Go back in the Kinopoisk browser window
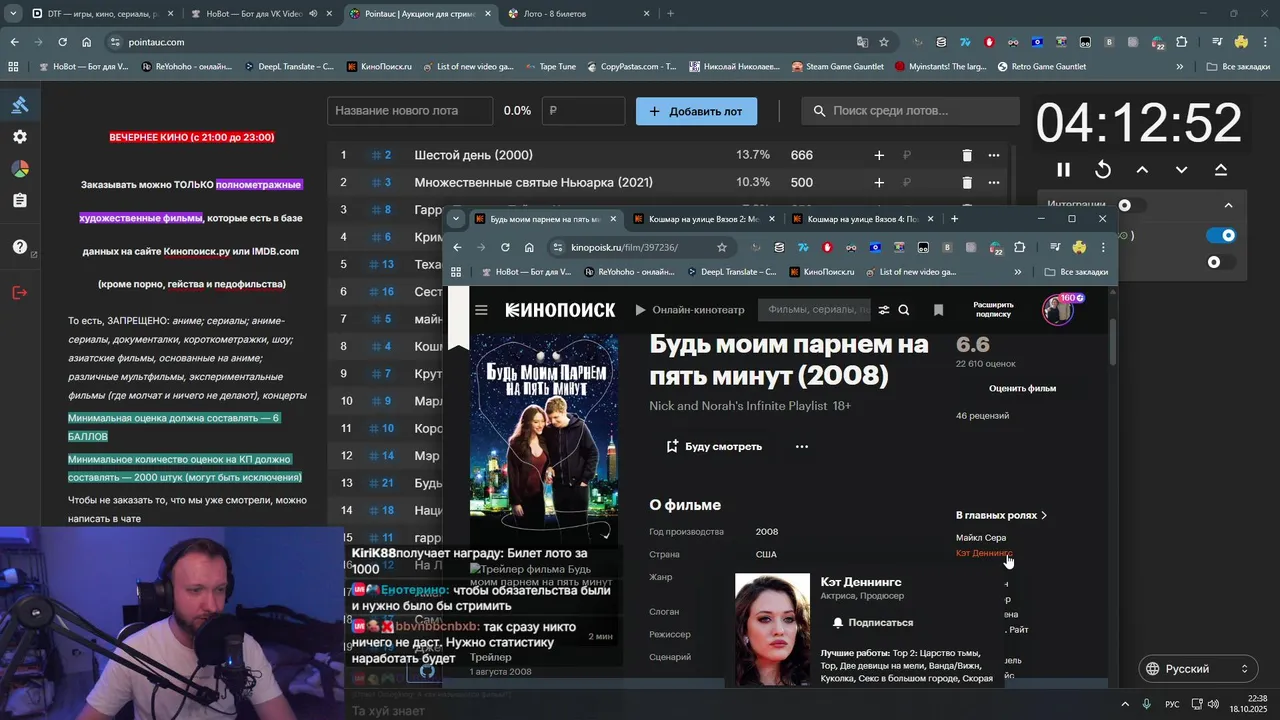Screen dimensions: 1280x720 (457, 247)
